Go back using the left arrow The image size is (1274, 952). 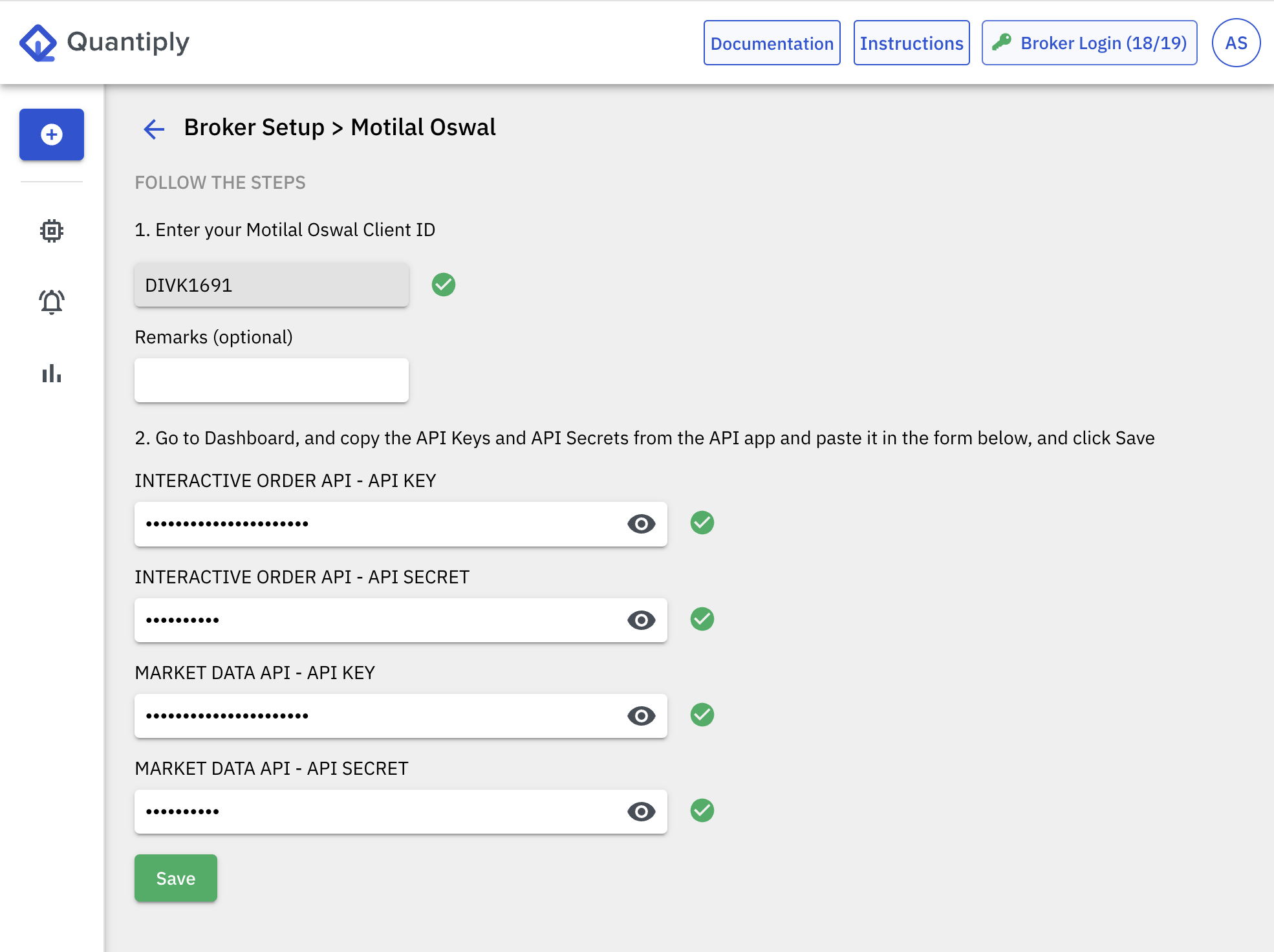154,129
